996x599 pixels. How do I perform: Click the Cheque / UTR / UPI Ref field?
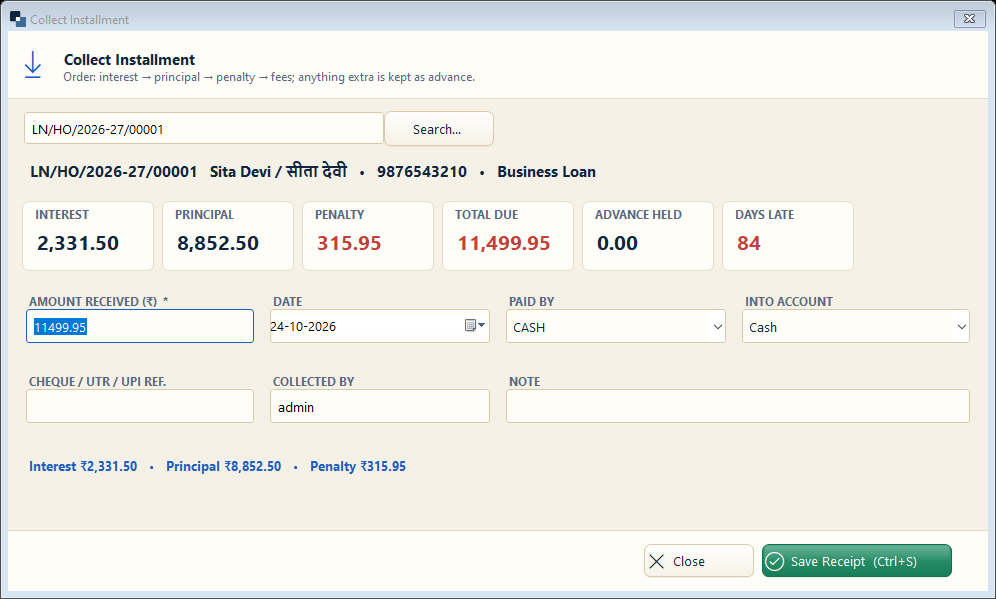tap(140, 407)
